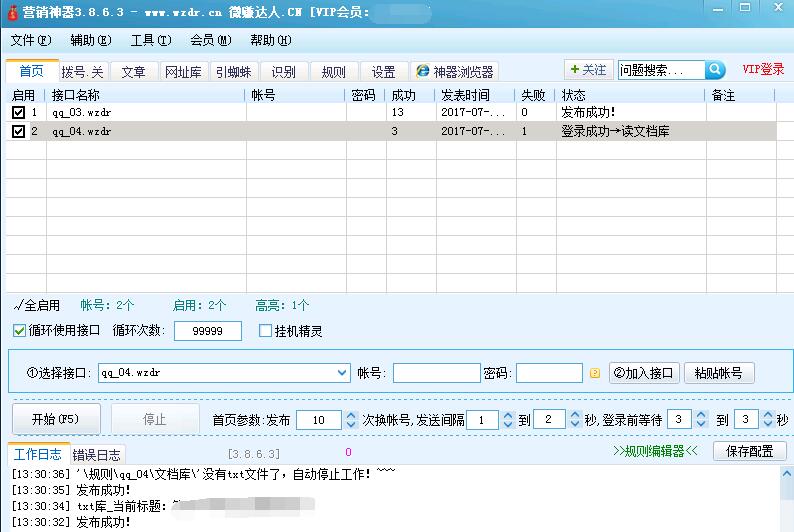Enable the 挂机精灵 checkbox
Viewport: 794px width, 532px height.
(266, 331)
